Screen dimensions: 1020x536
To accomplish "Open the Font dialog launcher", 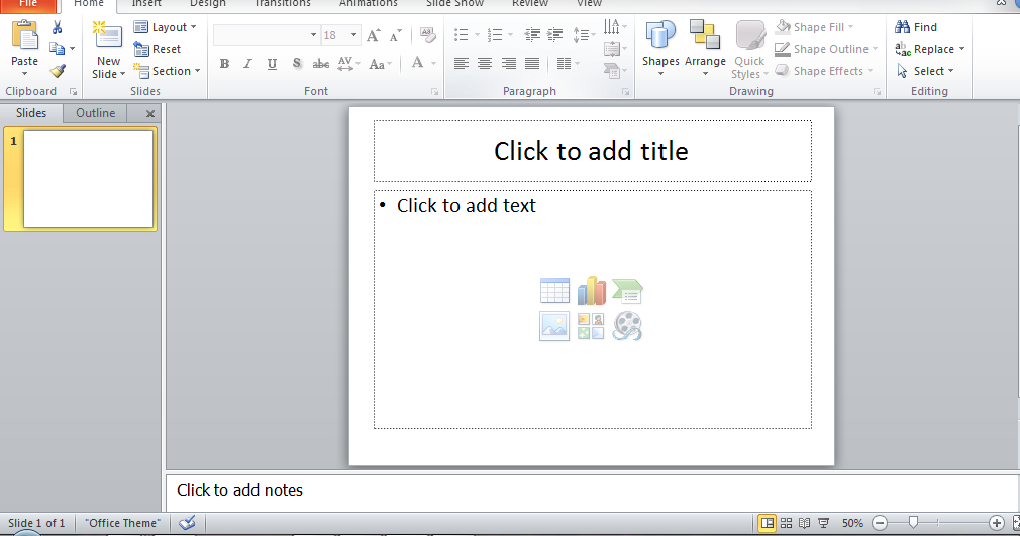I will (x=434, y=92).
